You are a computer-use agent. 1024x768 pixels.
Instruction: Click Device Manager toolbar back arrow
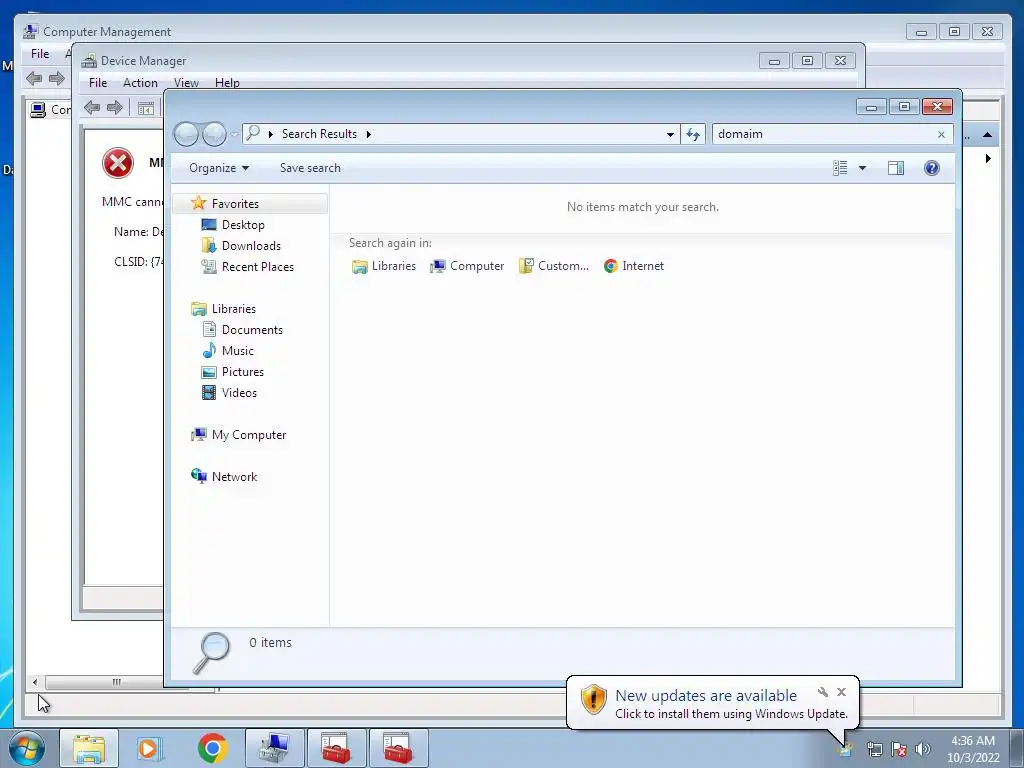coord(92,108)
